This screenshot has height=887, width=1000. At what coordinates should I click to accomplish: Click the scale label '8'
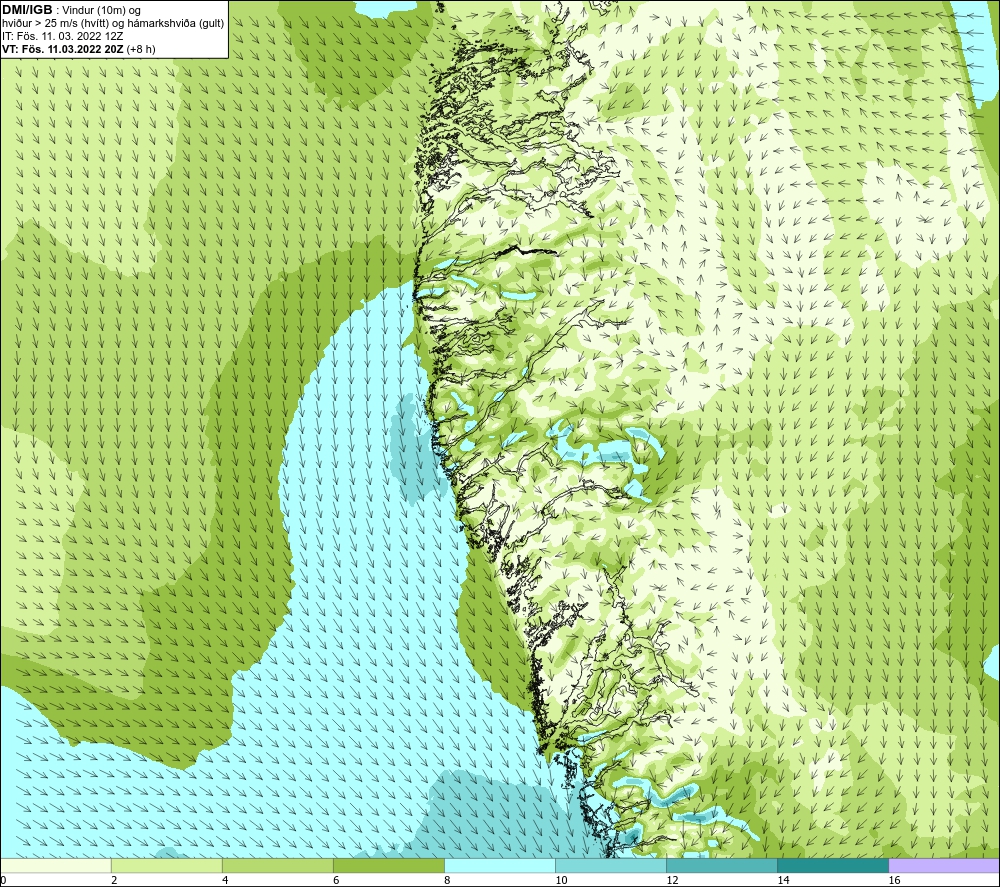pyautogui.click(x=447, y=881)
